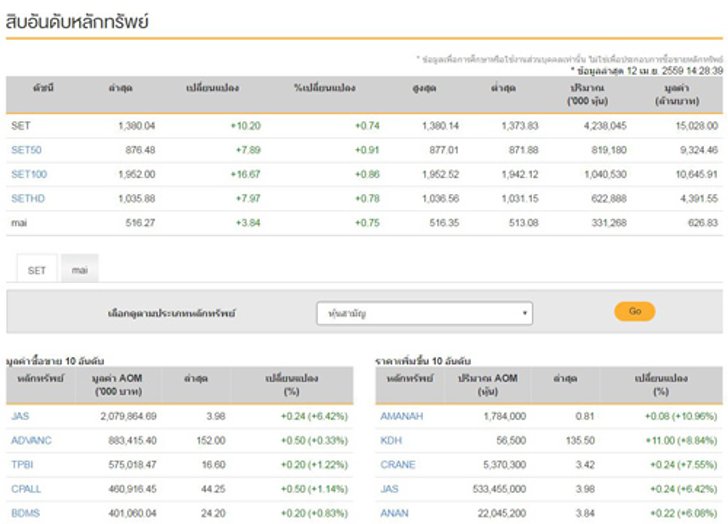Open AMANAH stock link
This screenshot has width=728, height=524.
[402, 416]
